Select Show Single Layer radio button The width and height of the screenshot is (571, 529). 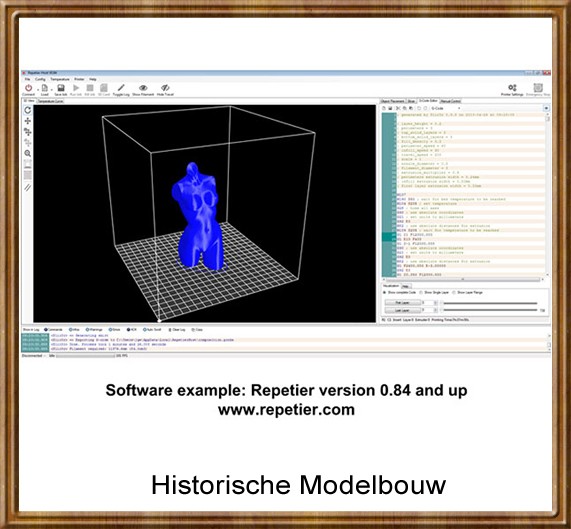421,292
